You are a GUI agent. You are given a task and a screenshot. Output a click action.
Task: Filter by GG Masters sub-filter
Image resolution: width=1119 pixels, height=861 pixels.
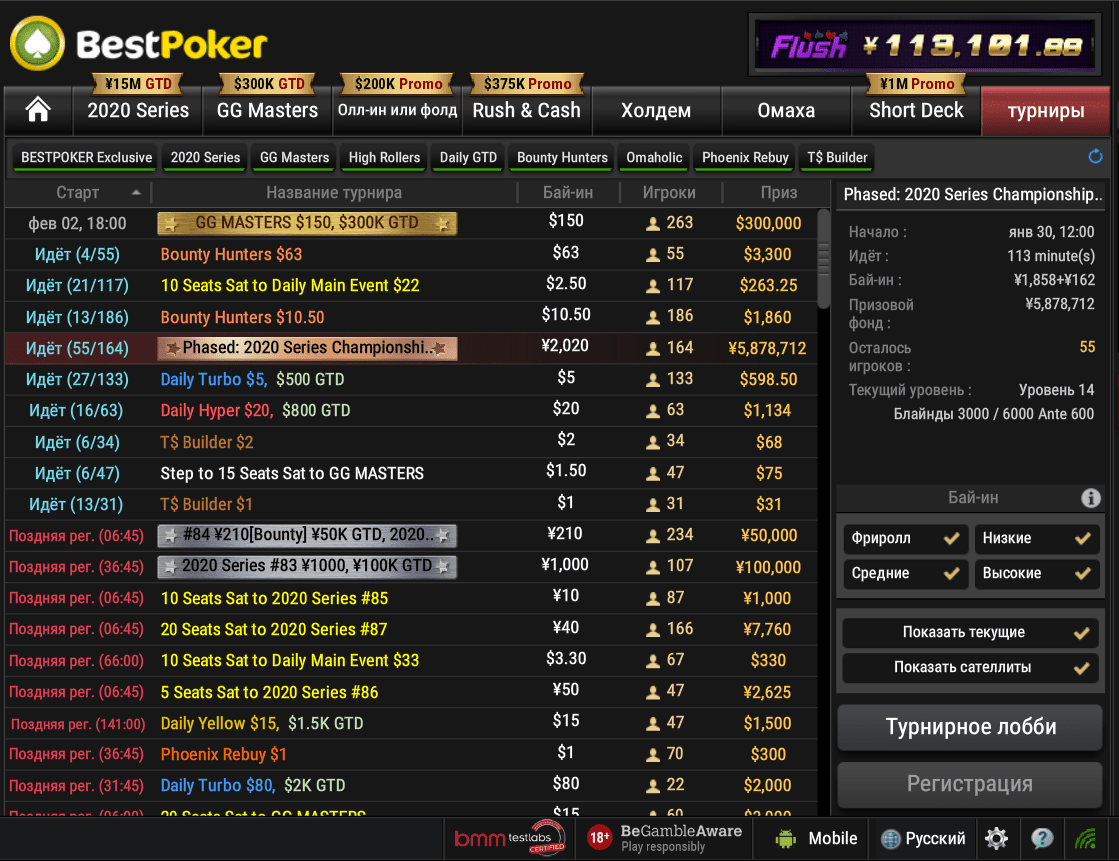point(295,158)
